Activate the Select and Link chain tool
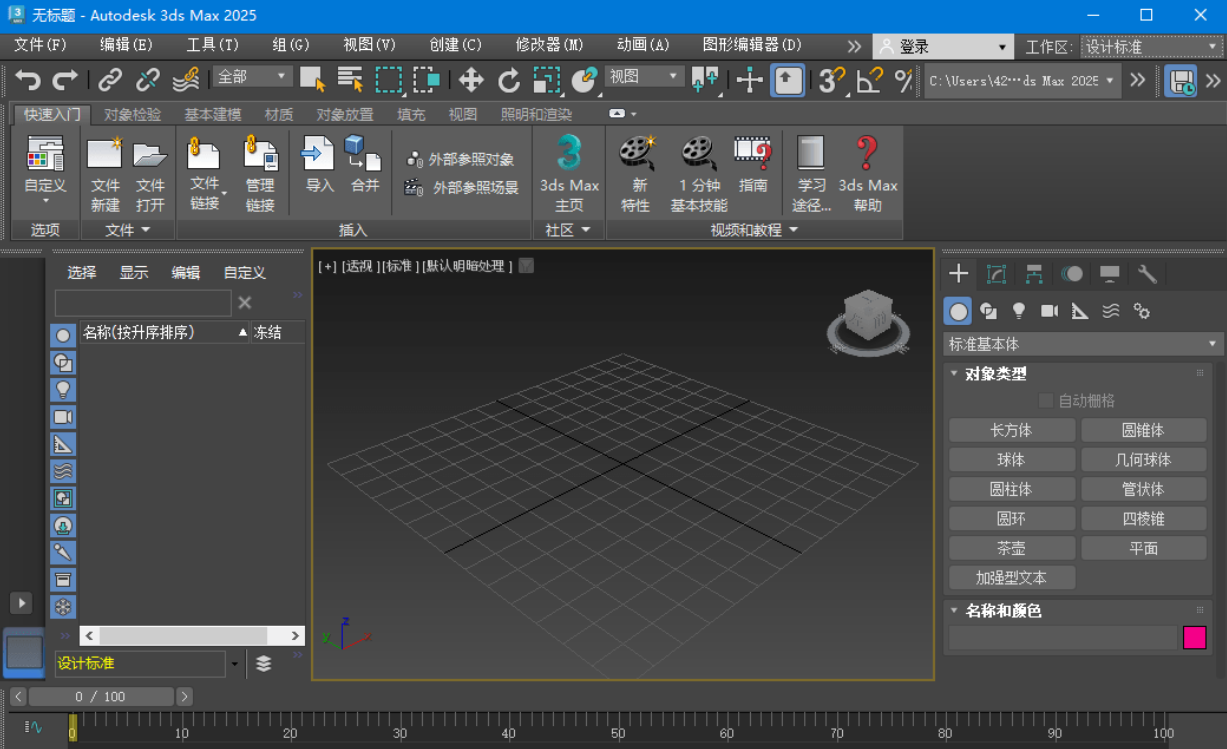The height and width of the screenshot is (749, 1227). pyautogui.click(x=109, y=80)
